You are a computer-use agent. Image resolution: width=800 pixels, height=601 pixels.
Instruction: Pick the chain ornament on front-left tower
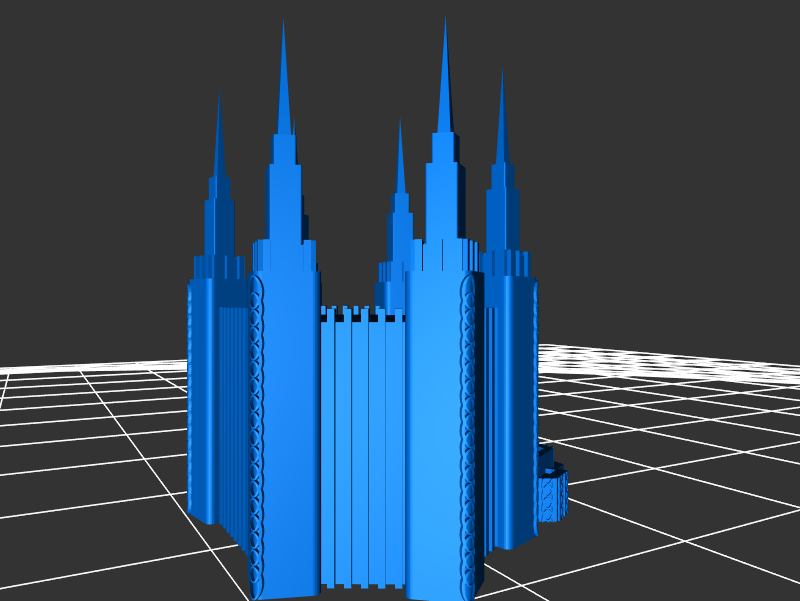click(x=256, y=430)
